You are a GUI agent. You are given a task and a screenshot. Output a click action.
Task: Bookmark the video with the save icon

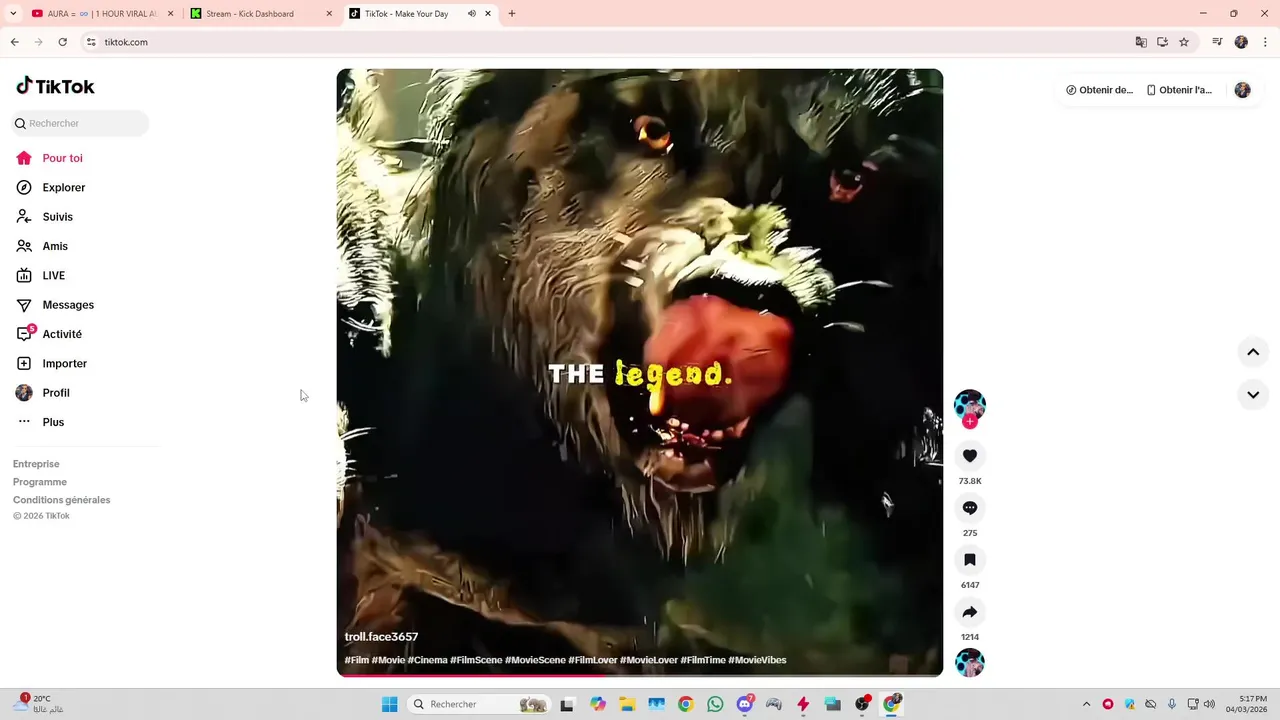point(970,560)
